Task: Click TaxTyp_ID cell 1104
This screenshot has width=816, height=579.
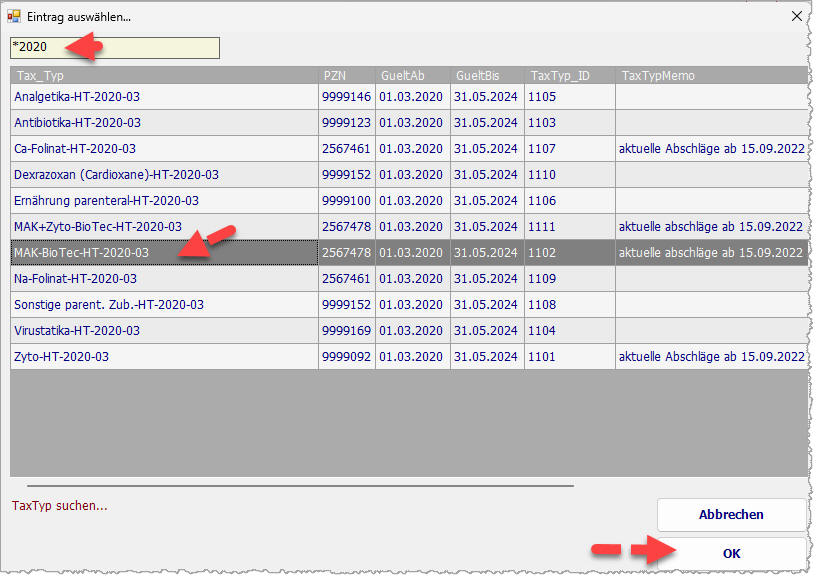Action: click(x=570, y=331)
